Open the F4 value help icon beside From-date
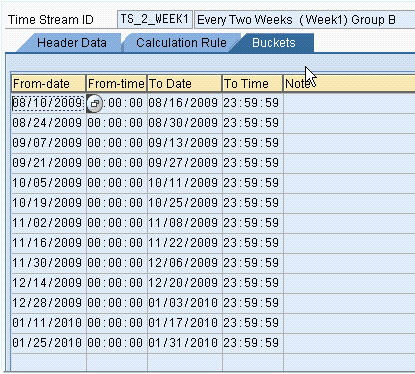The height and width of the screenshot is (374, 415). click(x=94, y=104)
